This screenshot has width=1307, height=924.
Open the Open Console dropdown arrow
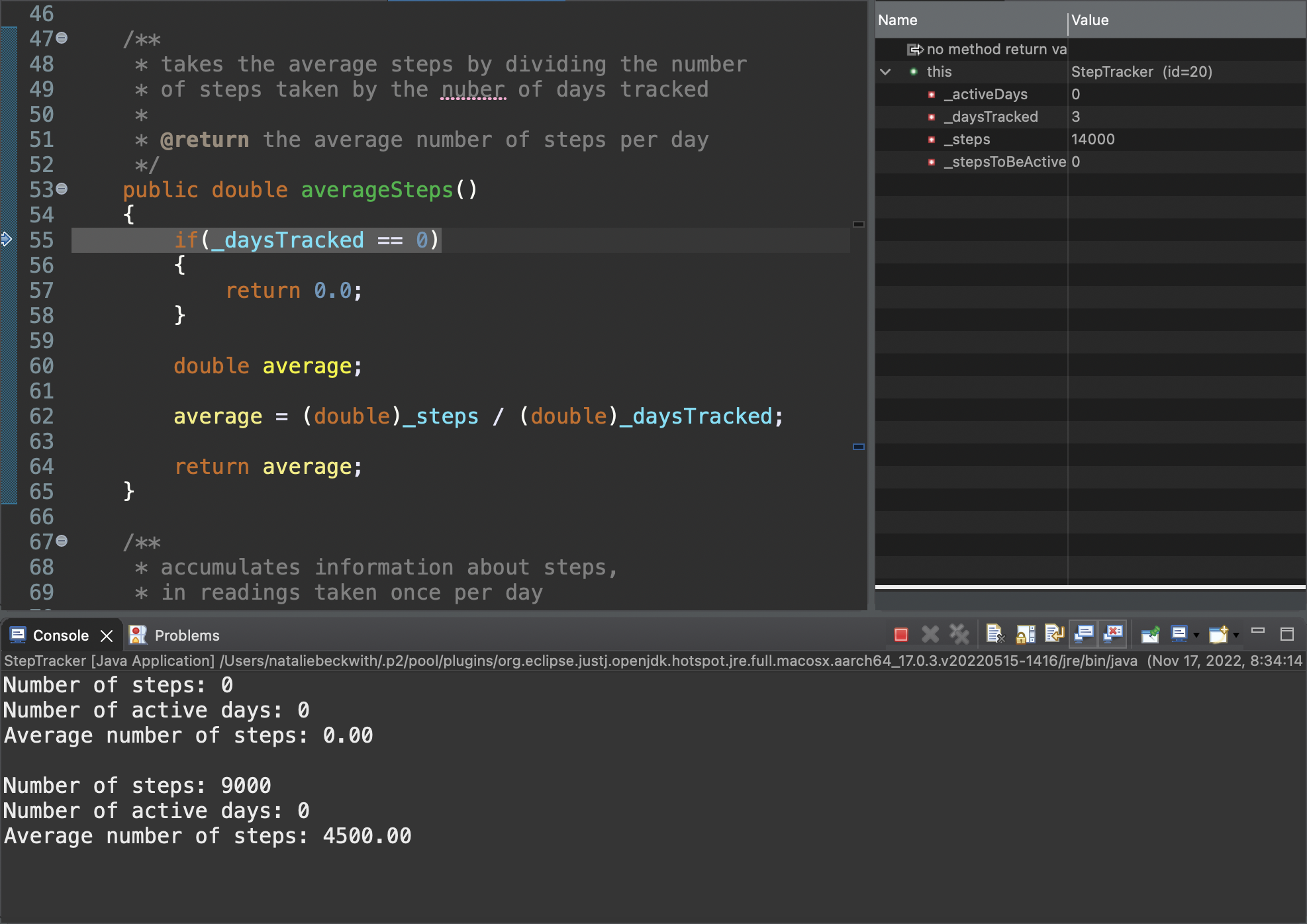click(1235, 636)
